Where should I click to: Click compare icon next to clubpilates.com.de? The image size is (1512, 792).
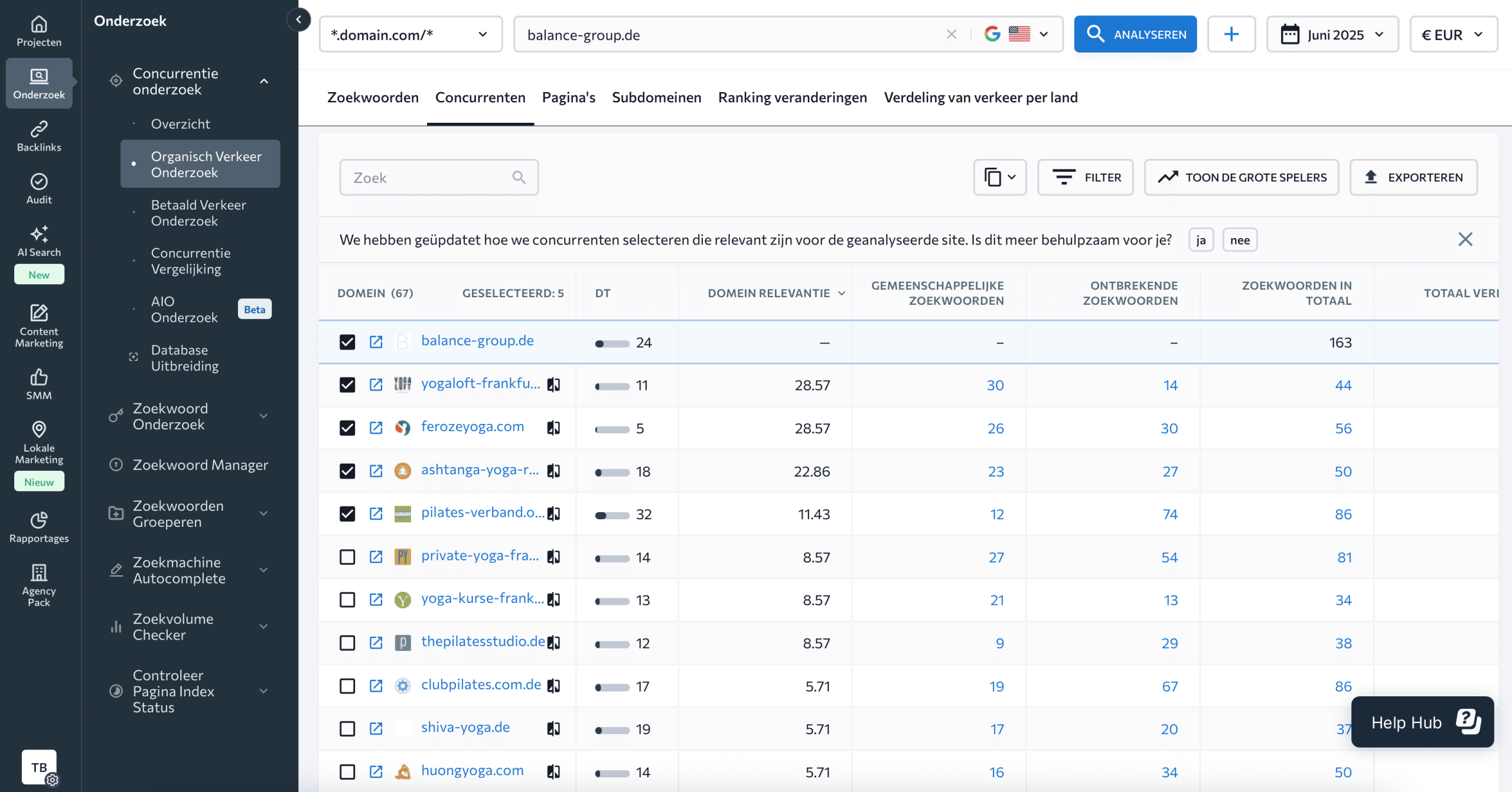tap(553, 686)
